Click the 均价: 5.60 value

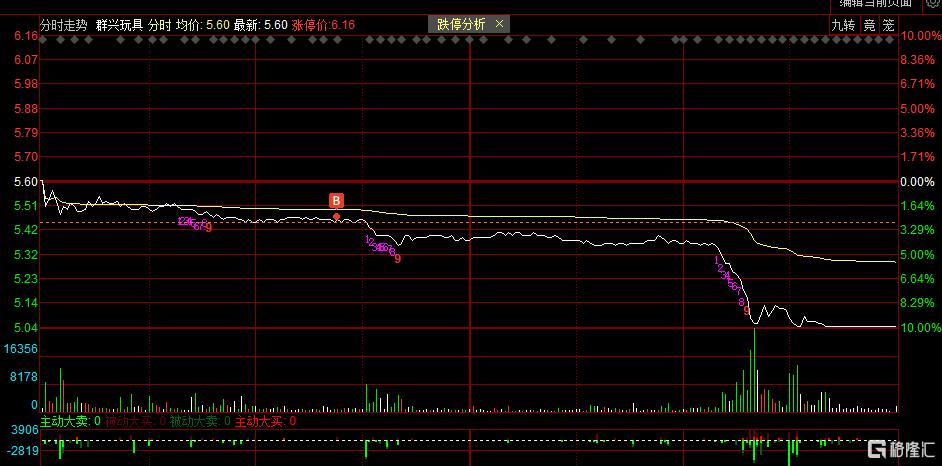pos(202,25)
